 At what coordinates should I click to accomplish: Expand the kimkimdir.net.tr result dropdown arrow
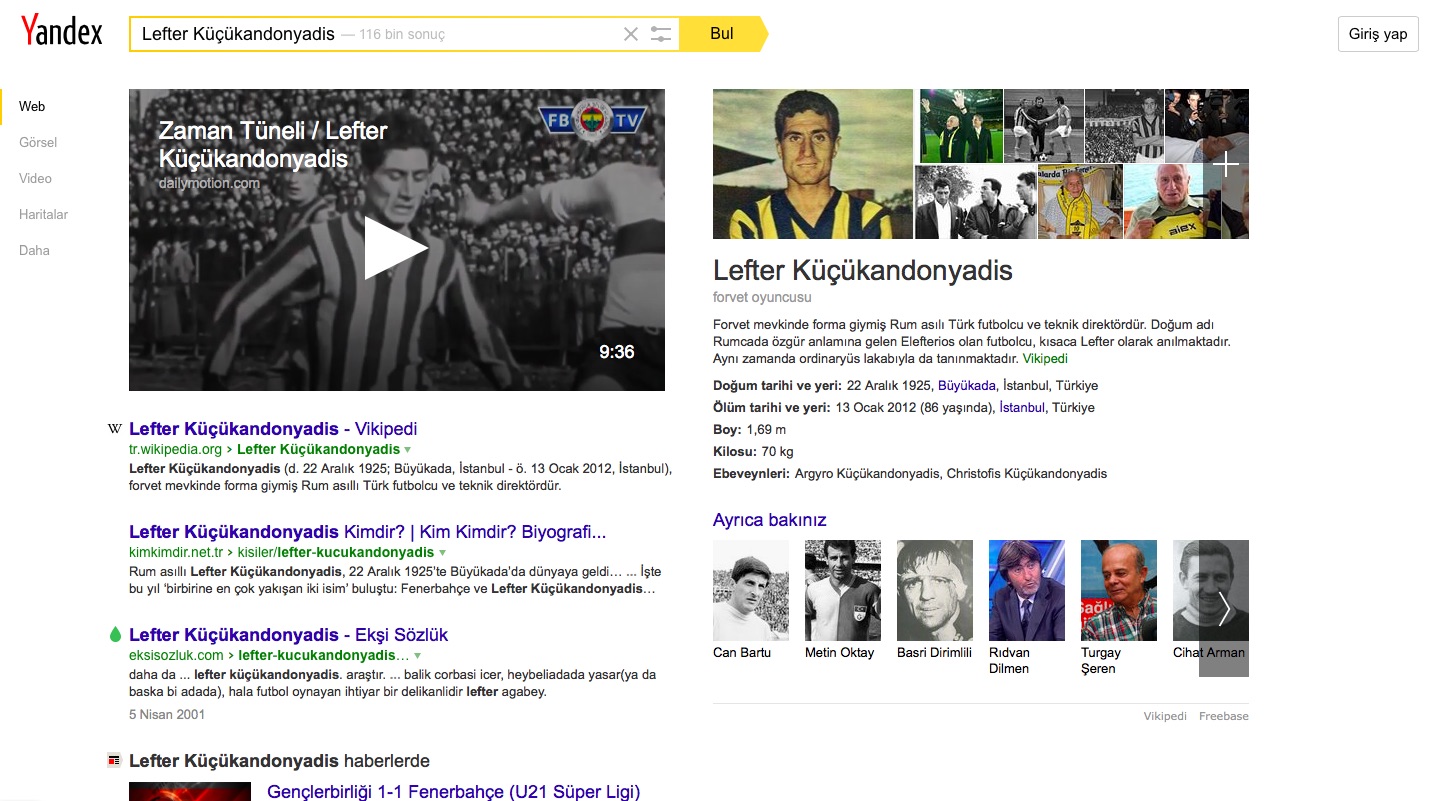[442, 553]
